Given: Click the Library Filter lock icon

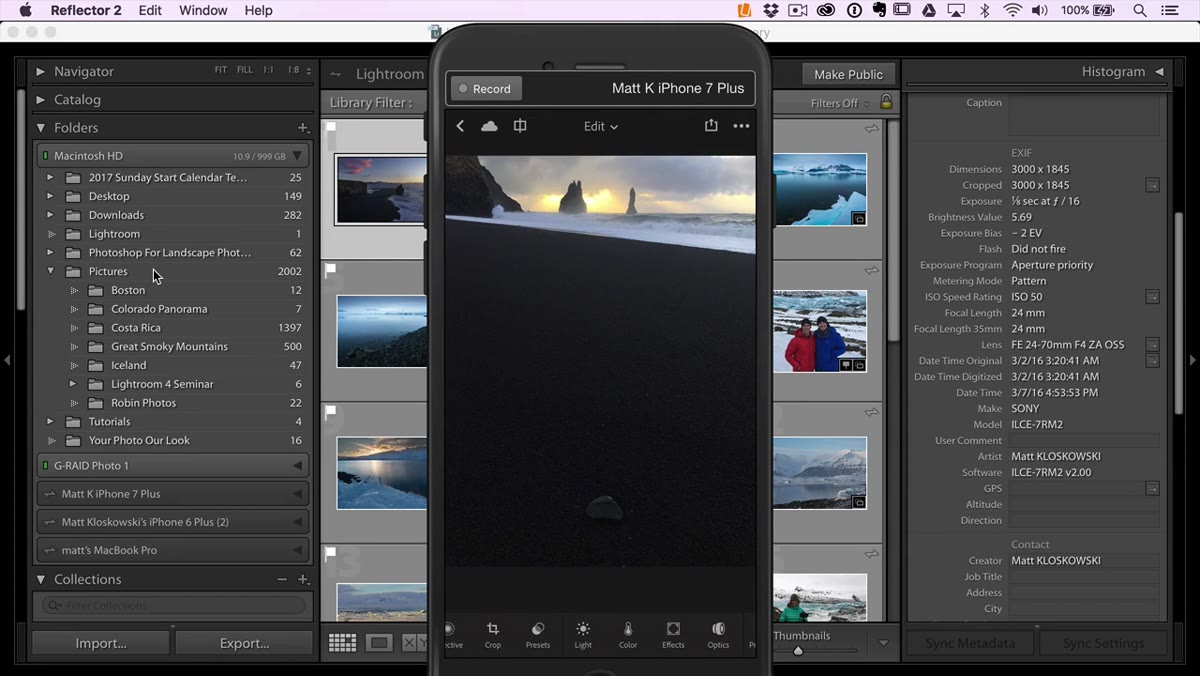Looking at the screenshot, I should [886, 102].
